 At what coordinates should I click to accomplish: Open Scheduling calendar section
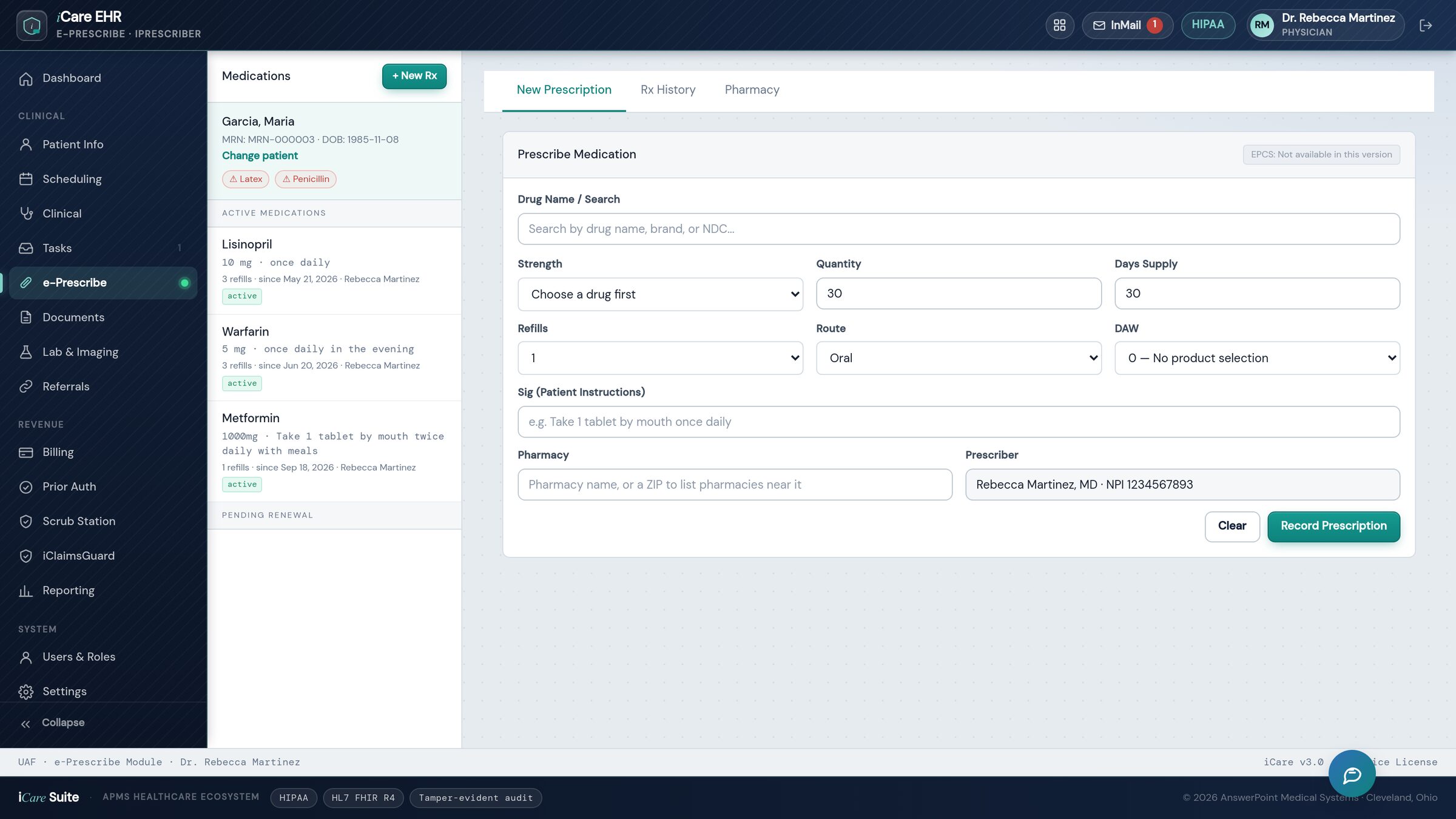click(x=103, y=179)
